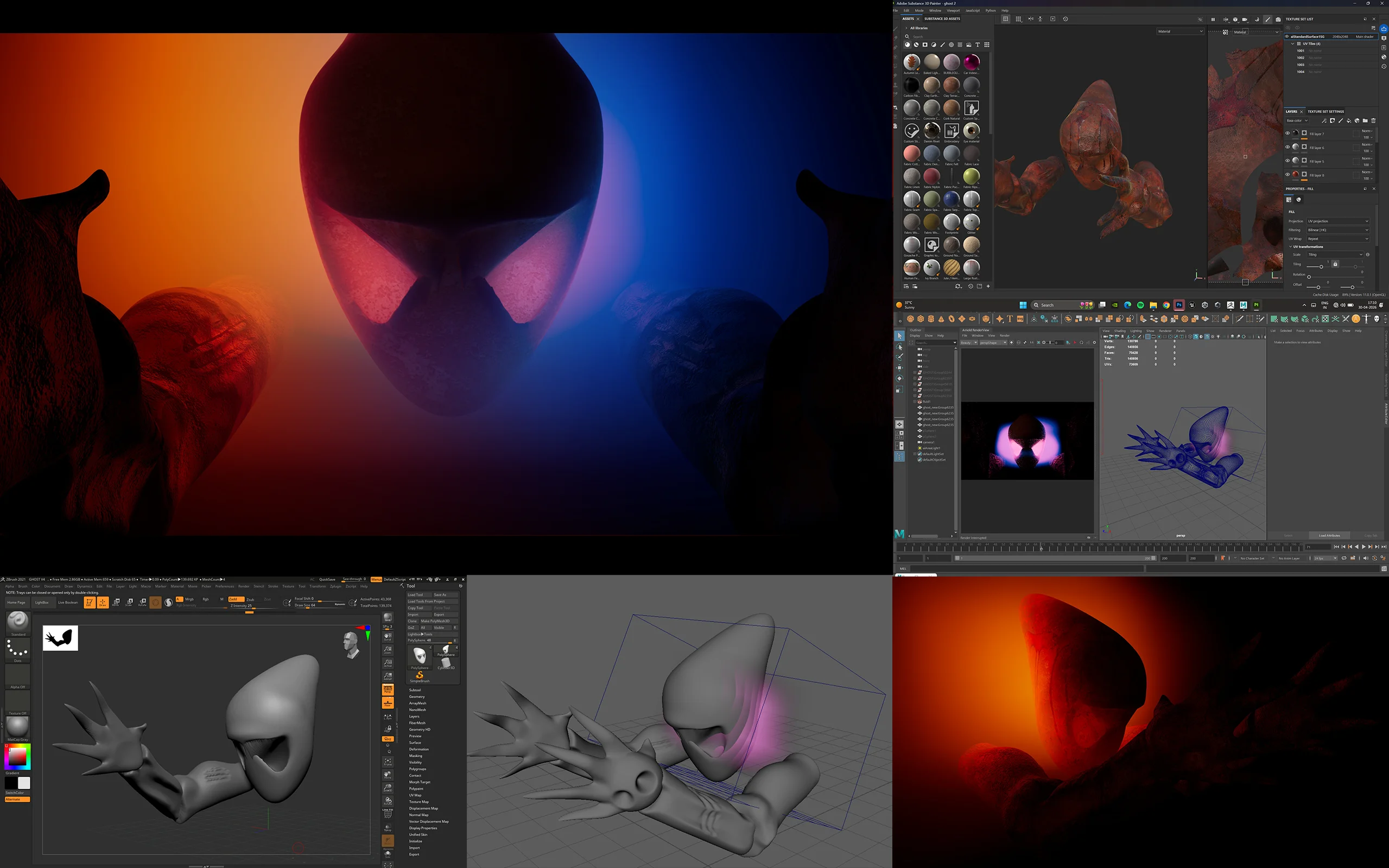Open Spotify from the Windows taskbar
Image resolution: width=1389 pixels, height=868 pixels.
pos(1140,306)
